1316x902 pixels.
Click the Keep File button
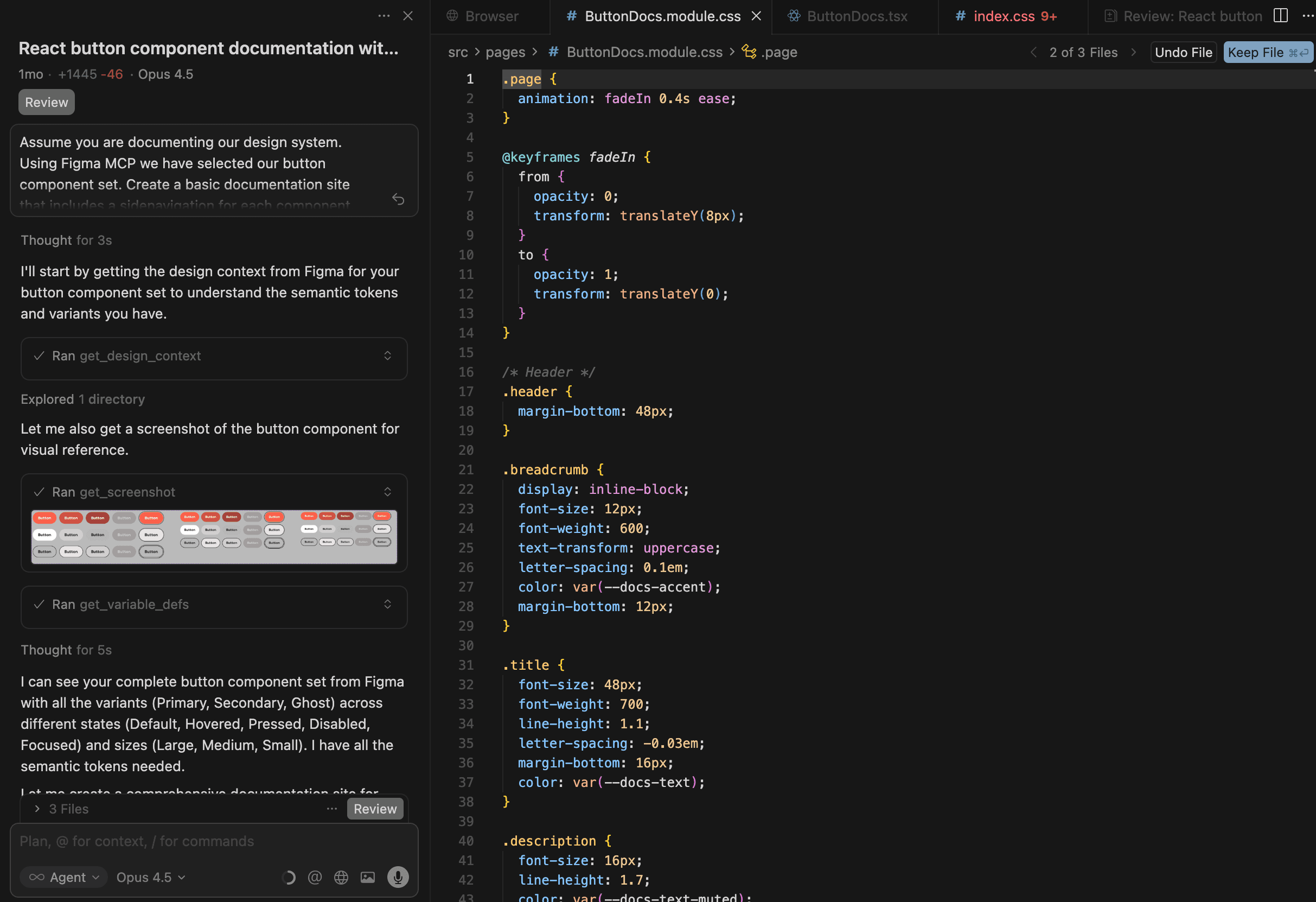[x=1267, y=52]
